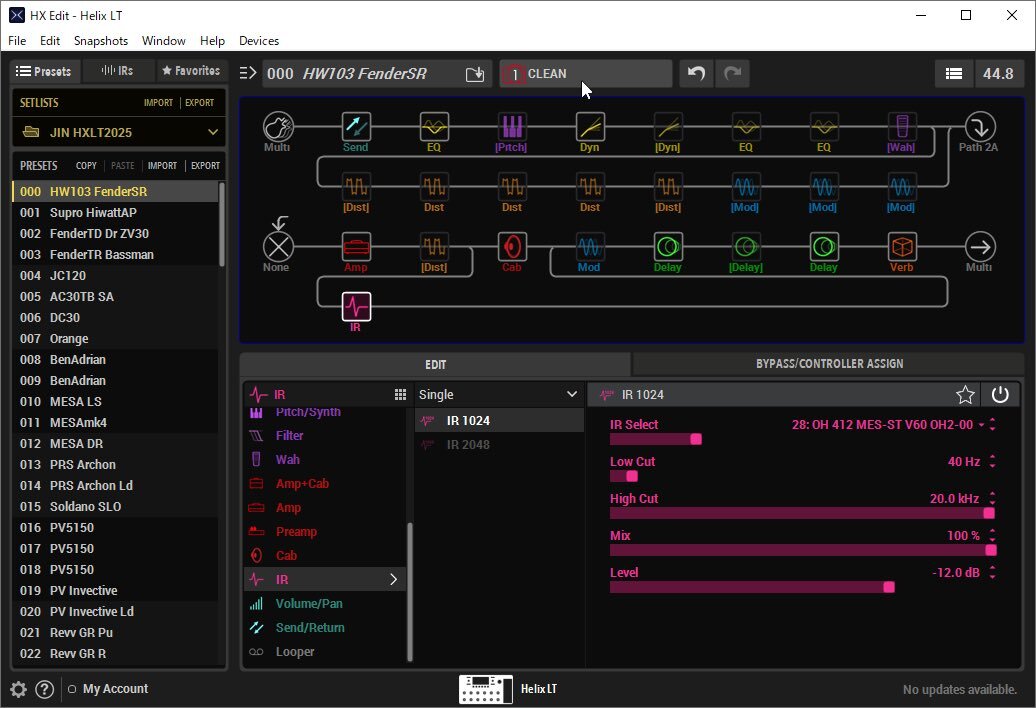Open the Snapshots menu
The image size is (1036, 708).
(101, 41)
